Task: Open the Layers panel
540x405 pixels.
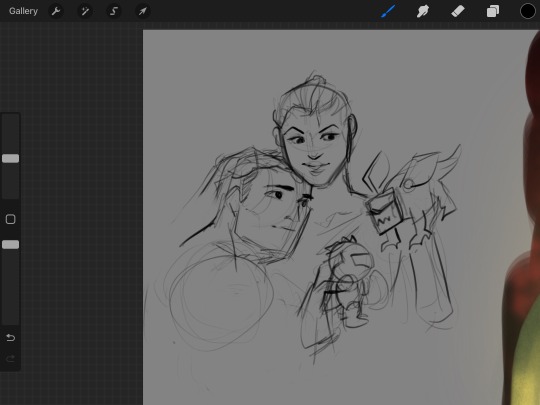Action: (x=492, y=11)
